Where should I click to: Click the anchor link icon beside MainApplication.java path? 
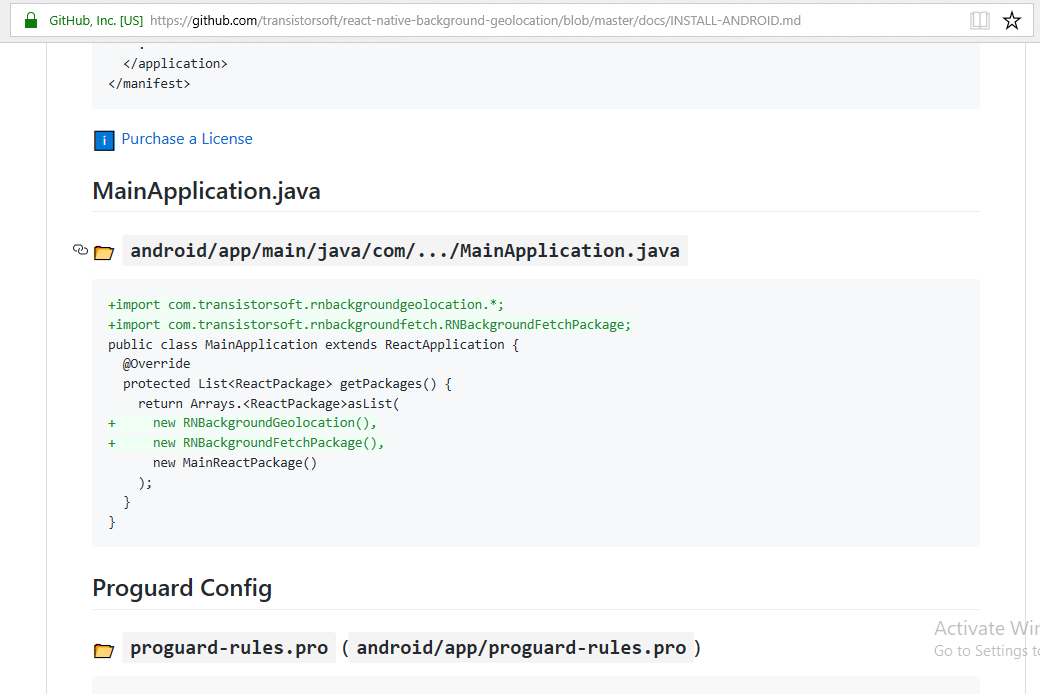[80, 251]
